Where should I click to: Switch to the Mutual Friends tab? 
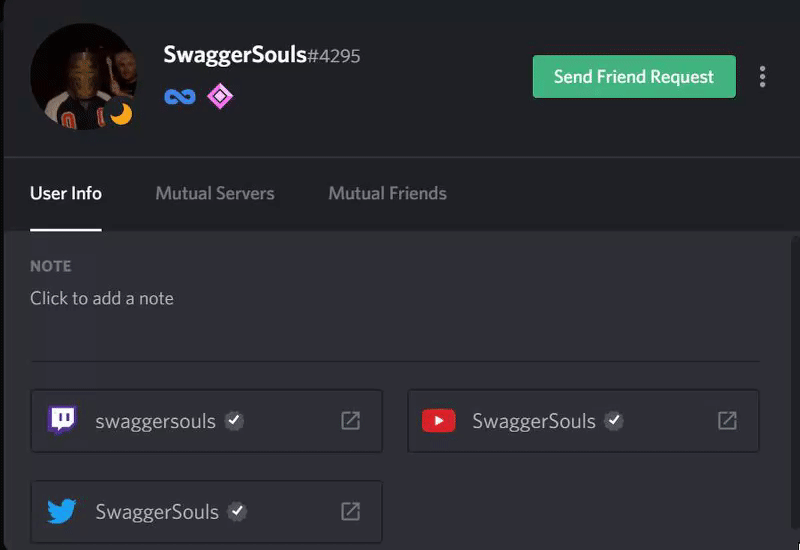click(x=387, y=193)
